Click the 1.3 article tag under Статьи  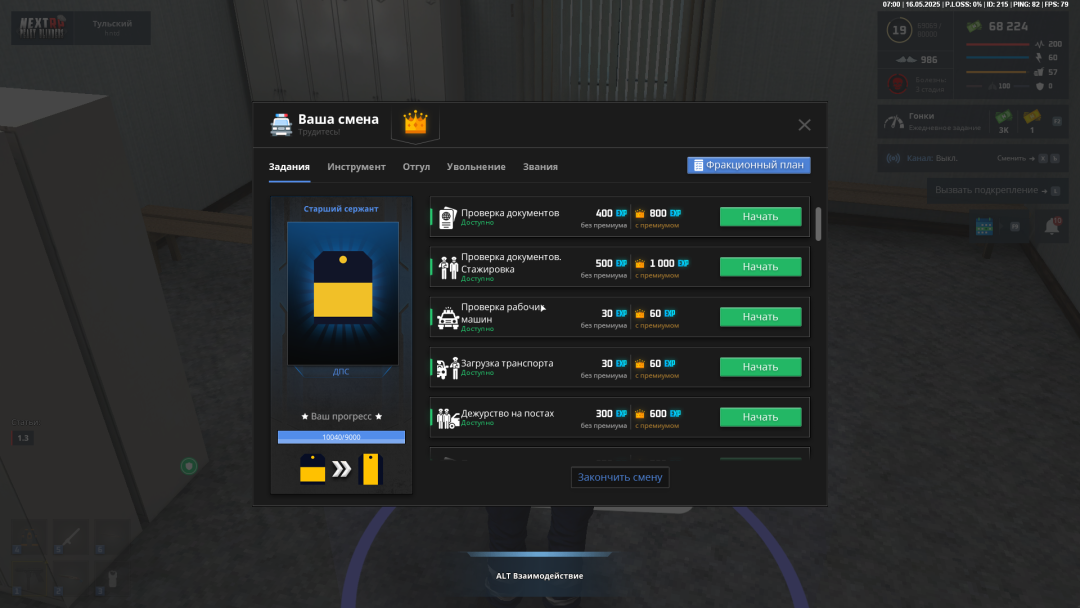point(23,438)
